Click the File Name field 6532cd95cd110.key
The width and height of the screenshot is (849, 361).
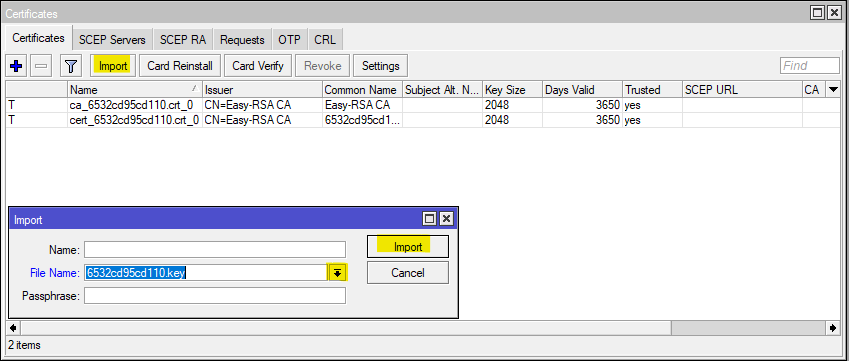206,273
